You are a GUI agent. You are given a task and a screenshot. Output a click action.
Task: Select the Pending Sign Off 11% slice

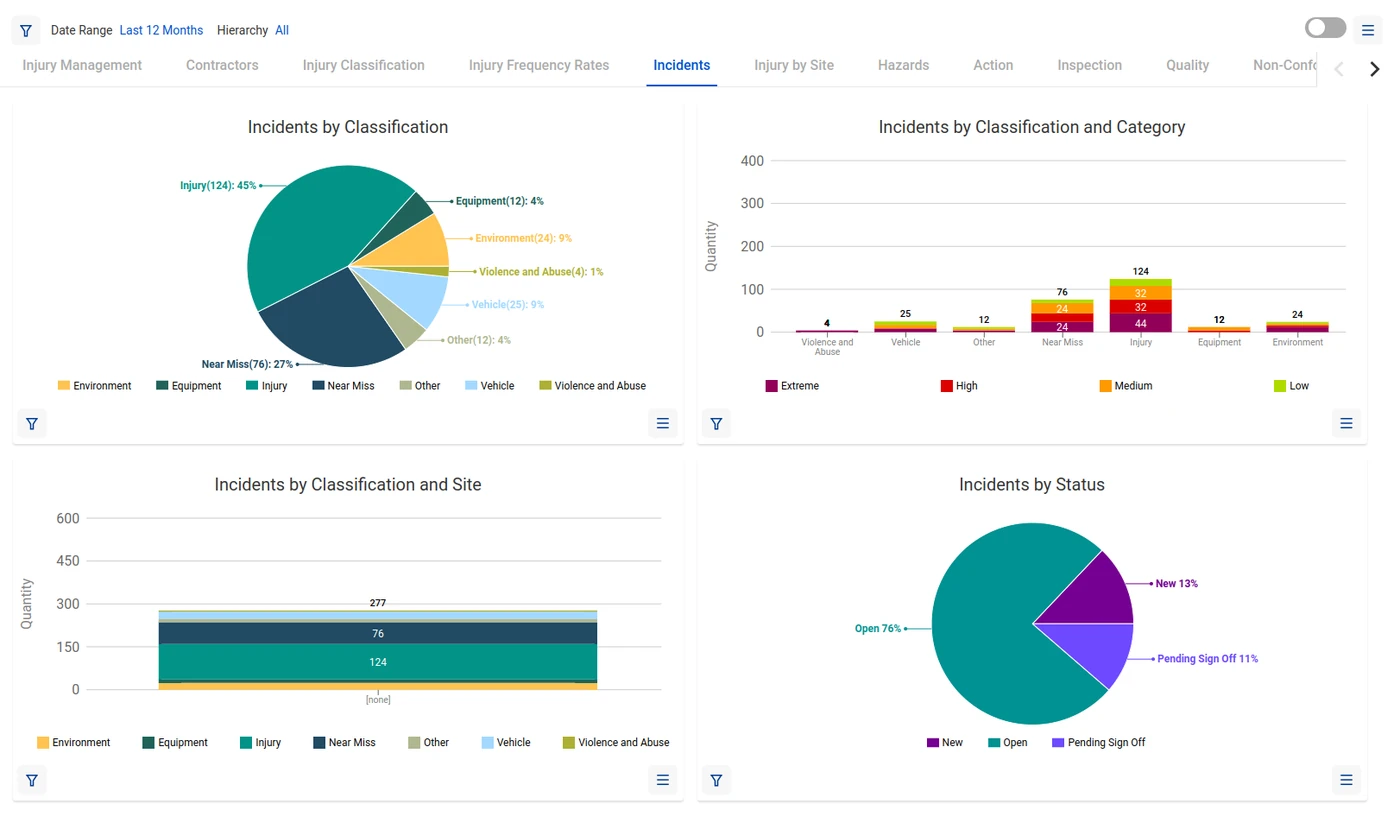(1095, 648)
